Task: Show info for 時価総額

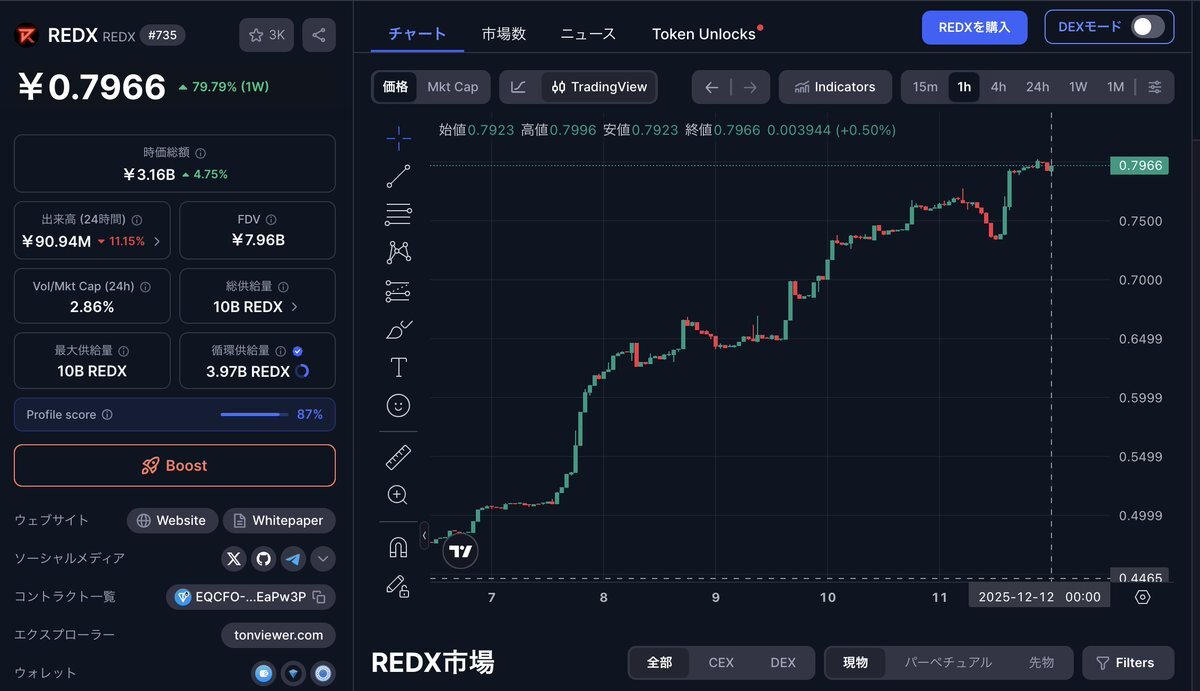Action: tap(201, 154)
